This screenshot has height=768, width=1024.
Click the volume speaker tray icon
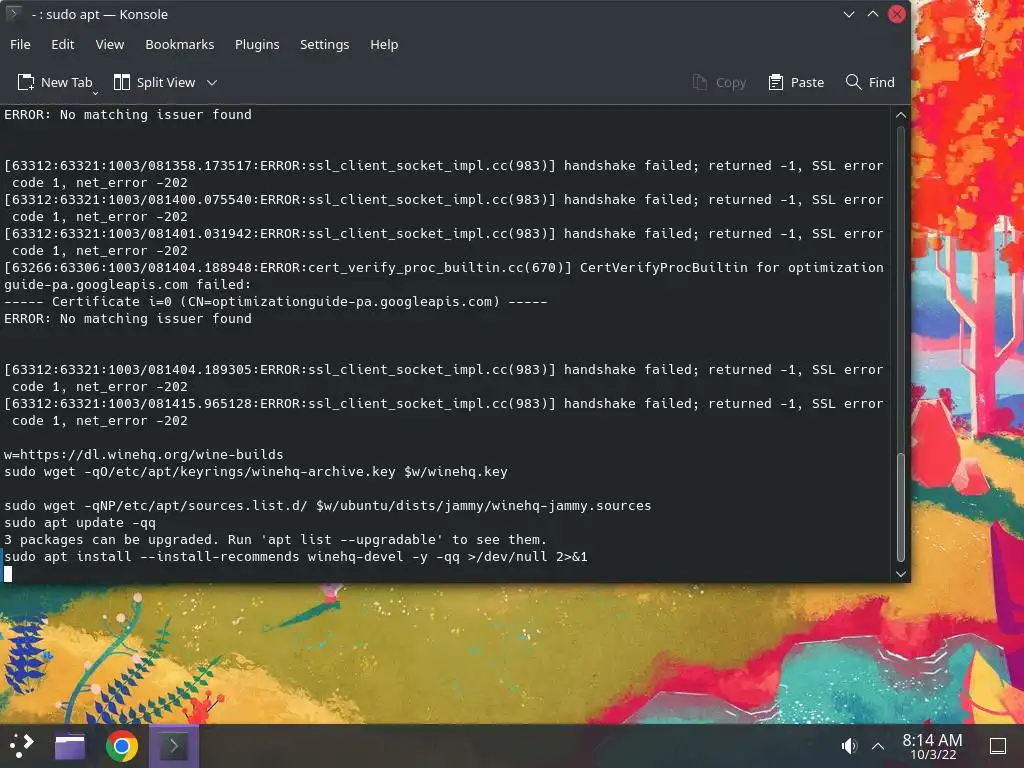(x=849, y=746)
